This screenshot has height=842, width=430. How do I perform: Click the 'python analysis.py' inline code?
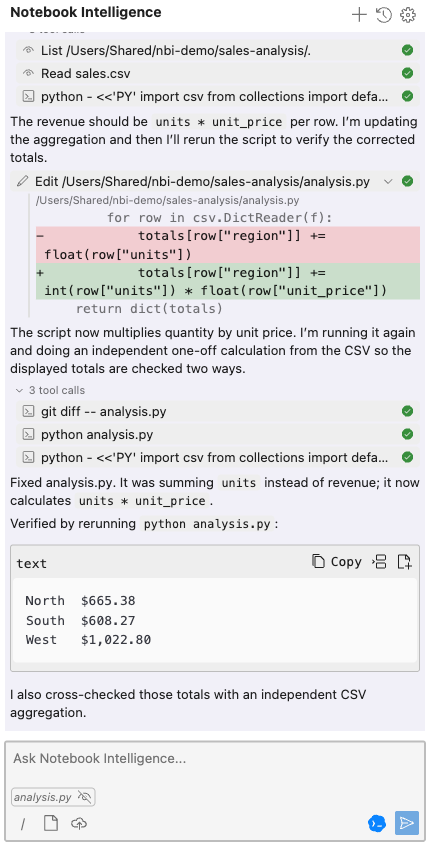(207, 524)
